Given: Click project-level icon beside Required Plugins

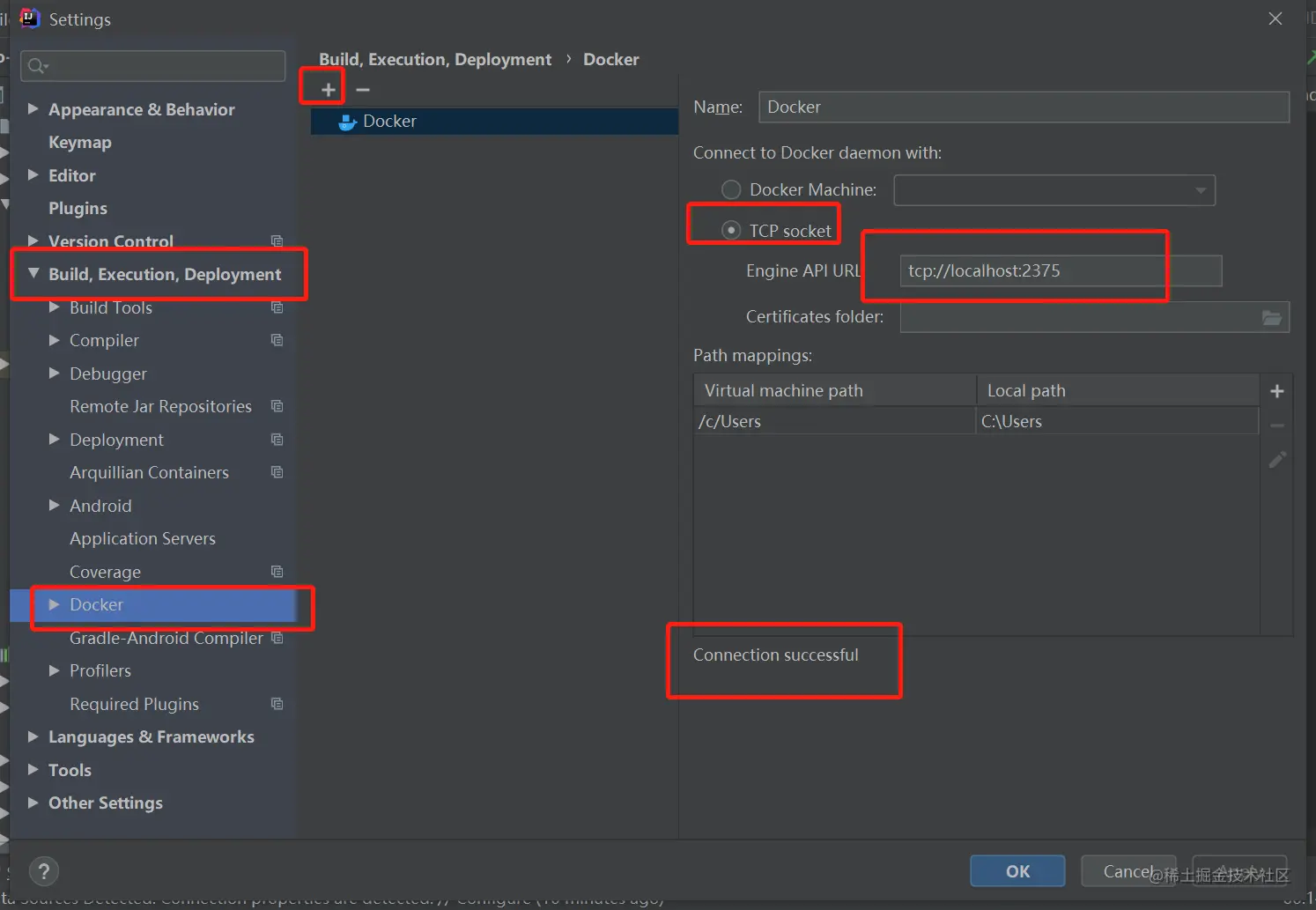Looking at the screenshot, I should pos(277,704).
